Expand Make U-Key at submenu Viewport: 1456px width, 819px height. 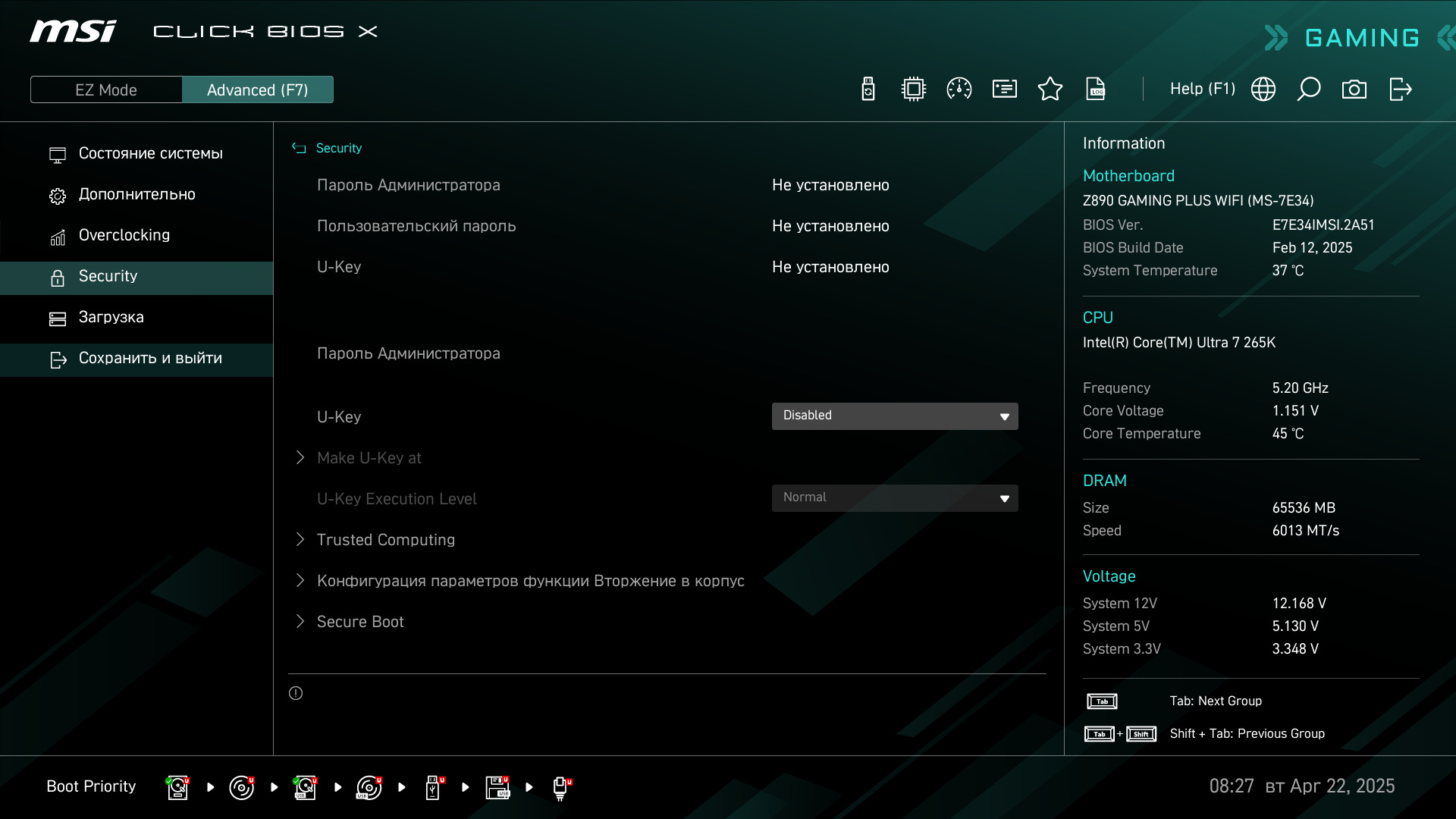369,458
